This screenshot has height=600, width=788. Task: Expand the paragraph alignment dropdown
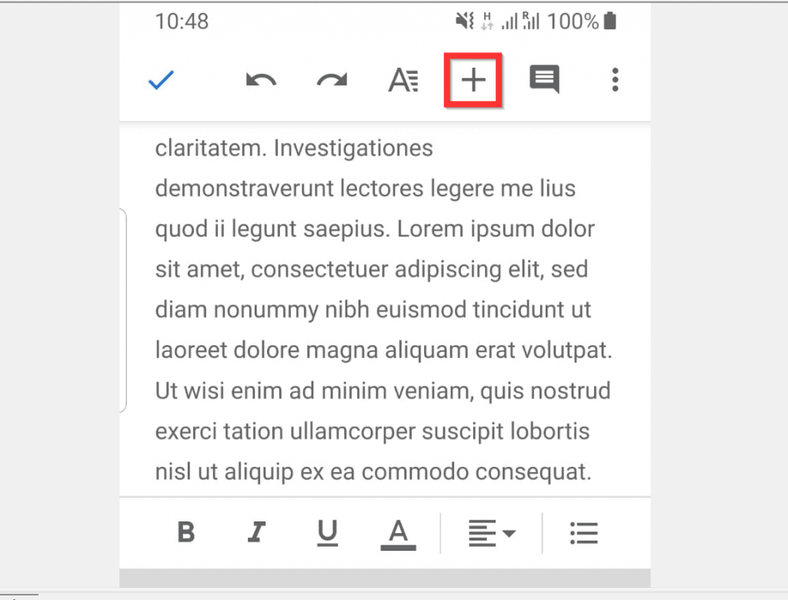point(492,533)
